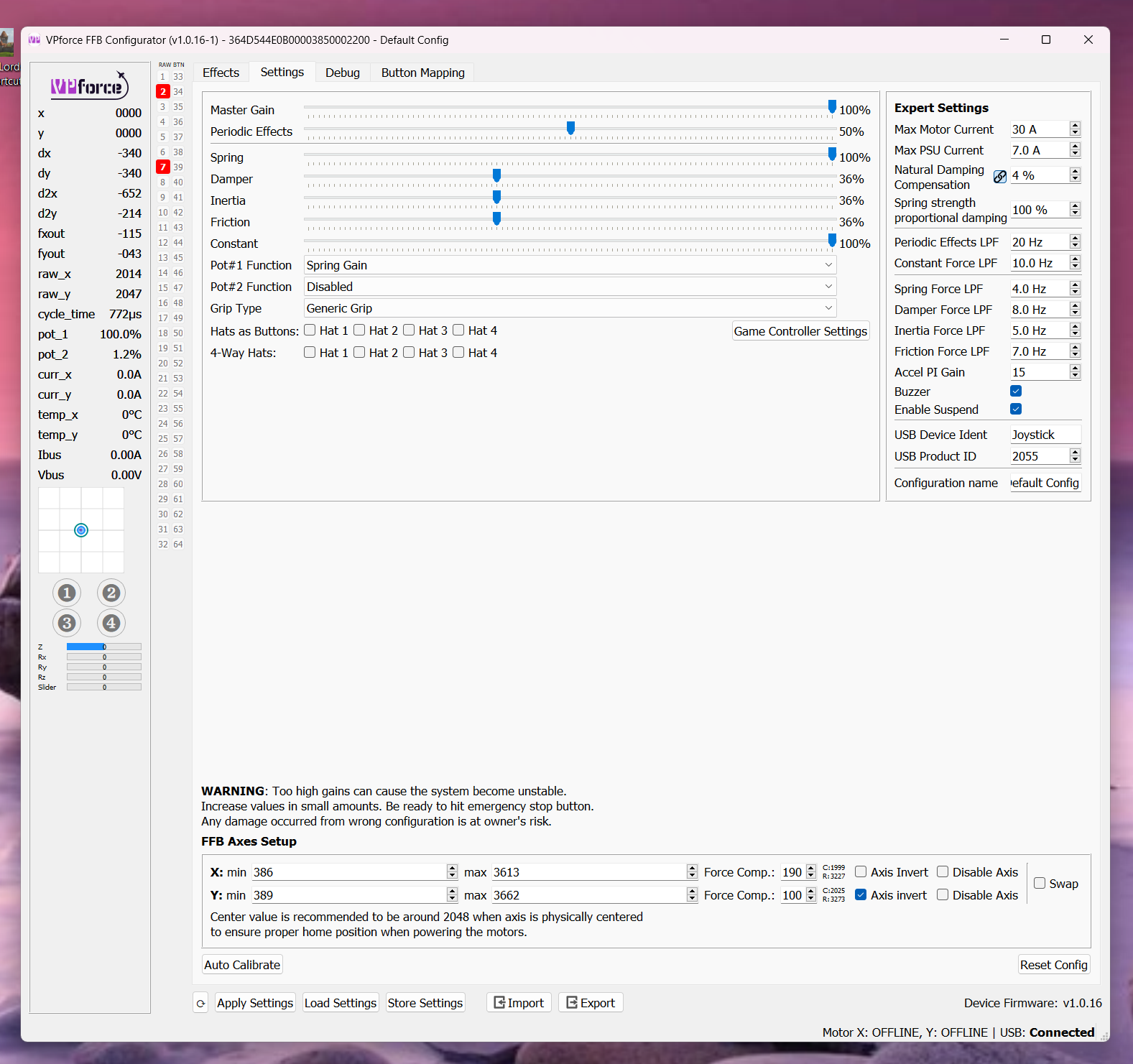Click the VPforce logo in sidebar
The image size is (1133, 1064).
(x=89, y=86)
